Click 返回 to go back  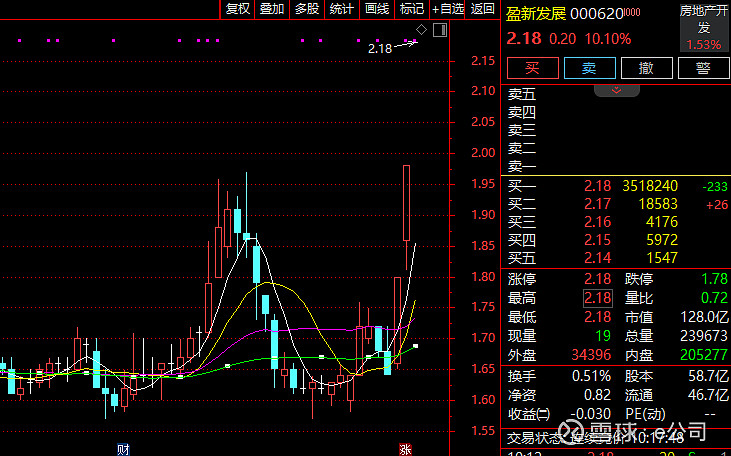[483, 9]
